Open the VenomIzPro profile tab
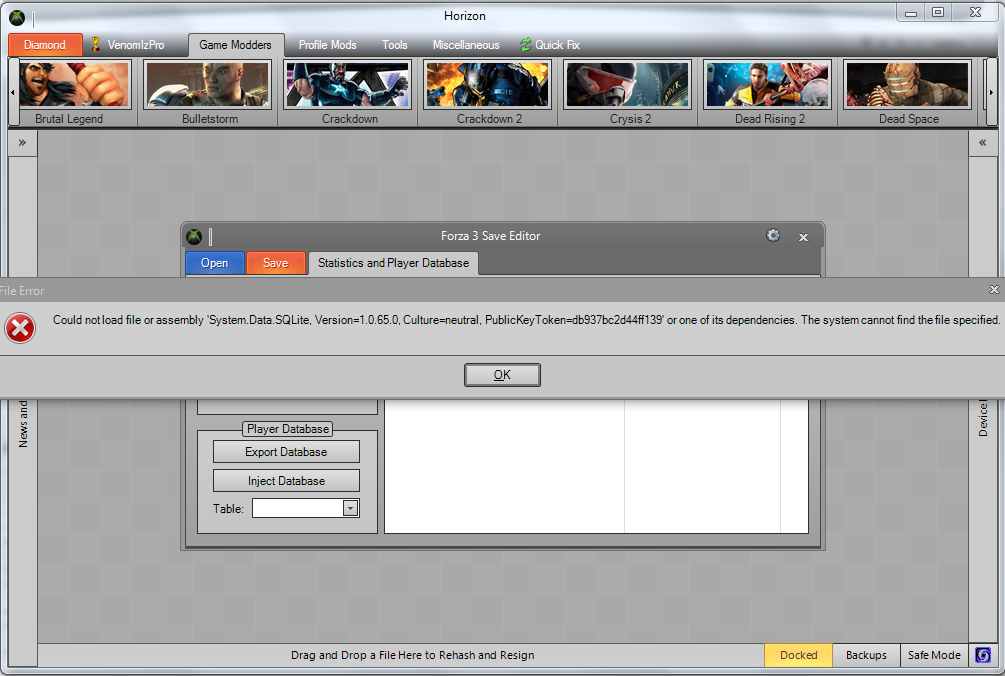Screen dimensions: 1005x676 (127, 45)
